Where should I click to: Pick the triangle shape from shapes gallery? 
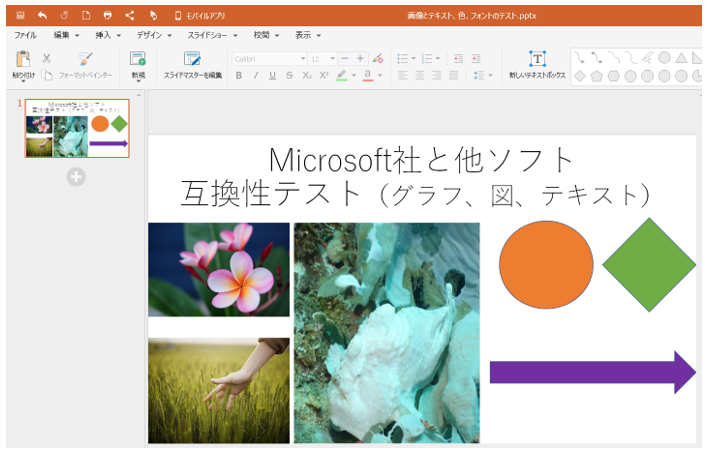coord(680,58)
